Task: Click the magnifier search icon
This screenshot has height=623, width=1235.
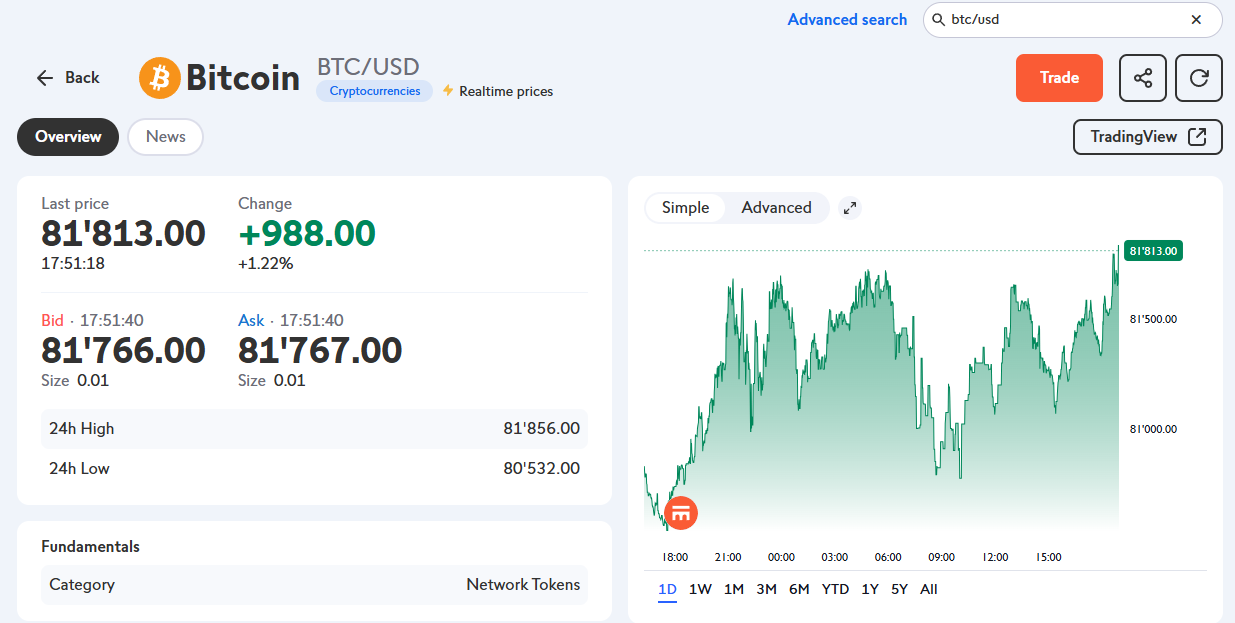Action: pyautogui.click(x=938, y=19)
